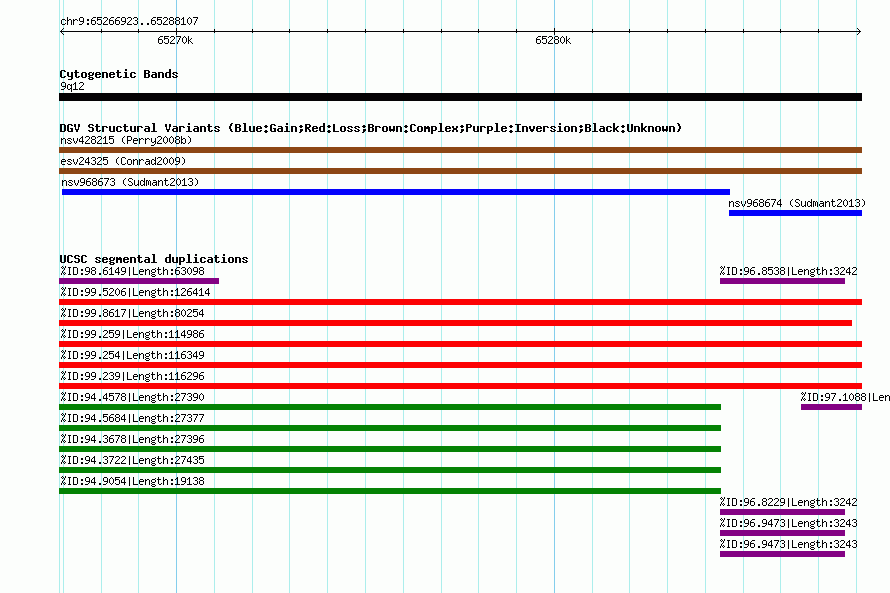Select duplication %ID:99.259|Length:114986 label
This screenshot has width=890, height=593.
132,334
